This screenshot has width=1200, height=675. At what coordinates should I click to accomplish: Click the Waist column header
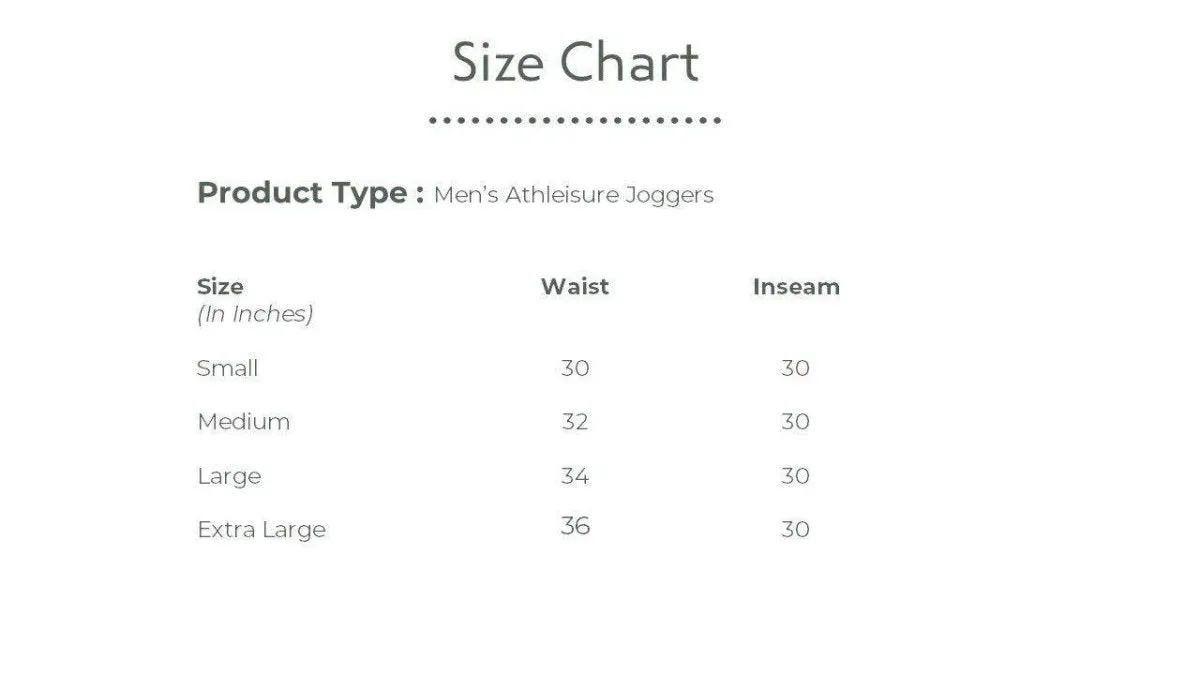pyautogui.click(x=575, y=286)
